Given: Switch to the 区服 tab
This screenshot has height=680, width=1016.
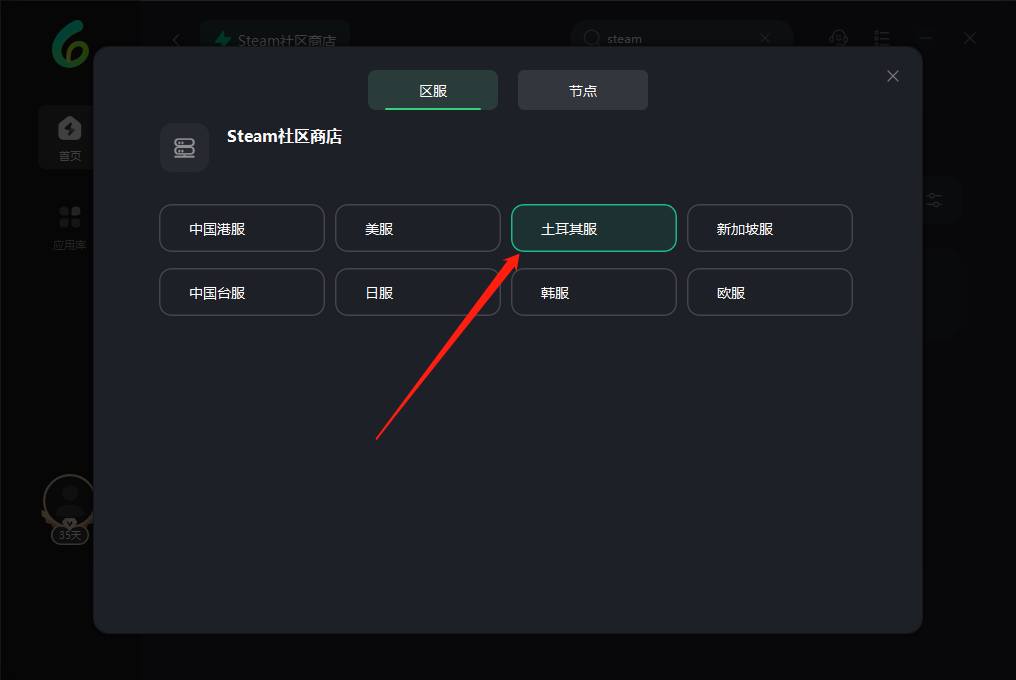Looking at the screenshot, I should pos(433,90).
